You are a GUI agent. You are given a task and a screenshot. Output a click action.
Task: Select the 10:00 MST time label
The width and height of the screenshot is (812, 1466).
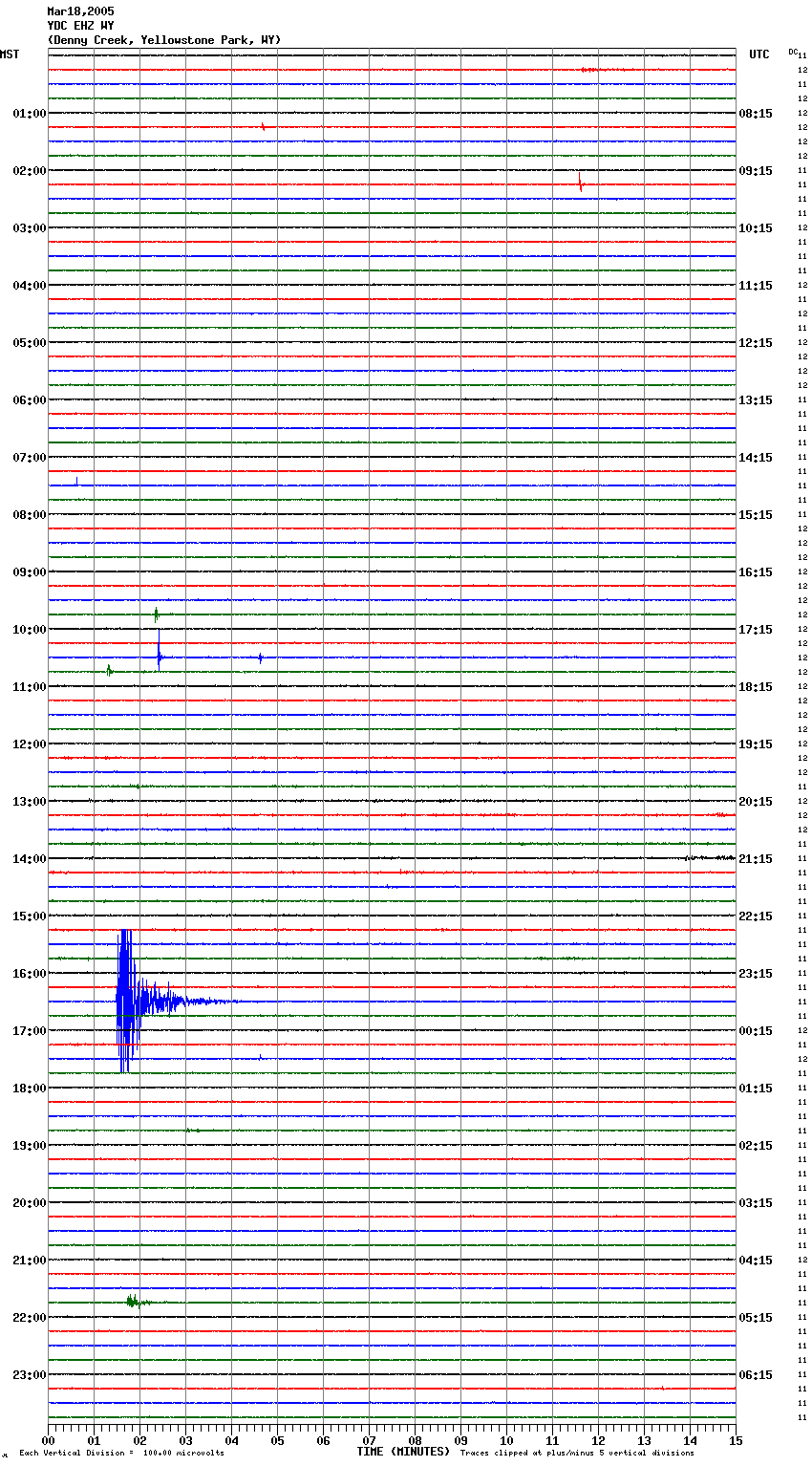[x=30, y=630]
